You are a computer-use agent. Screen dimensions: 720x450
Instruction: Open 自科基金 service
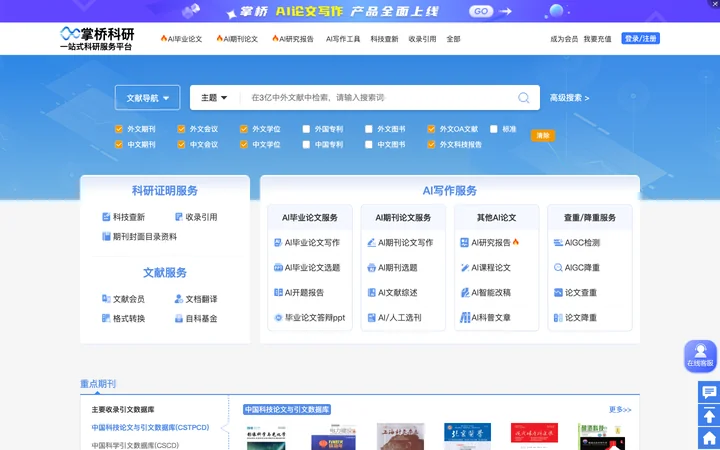(196, 318)
